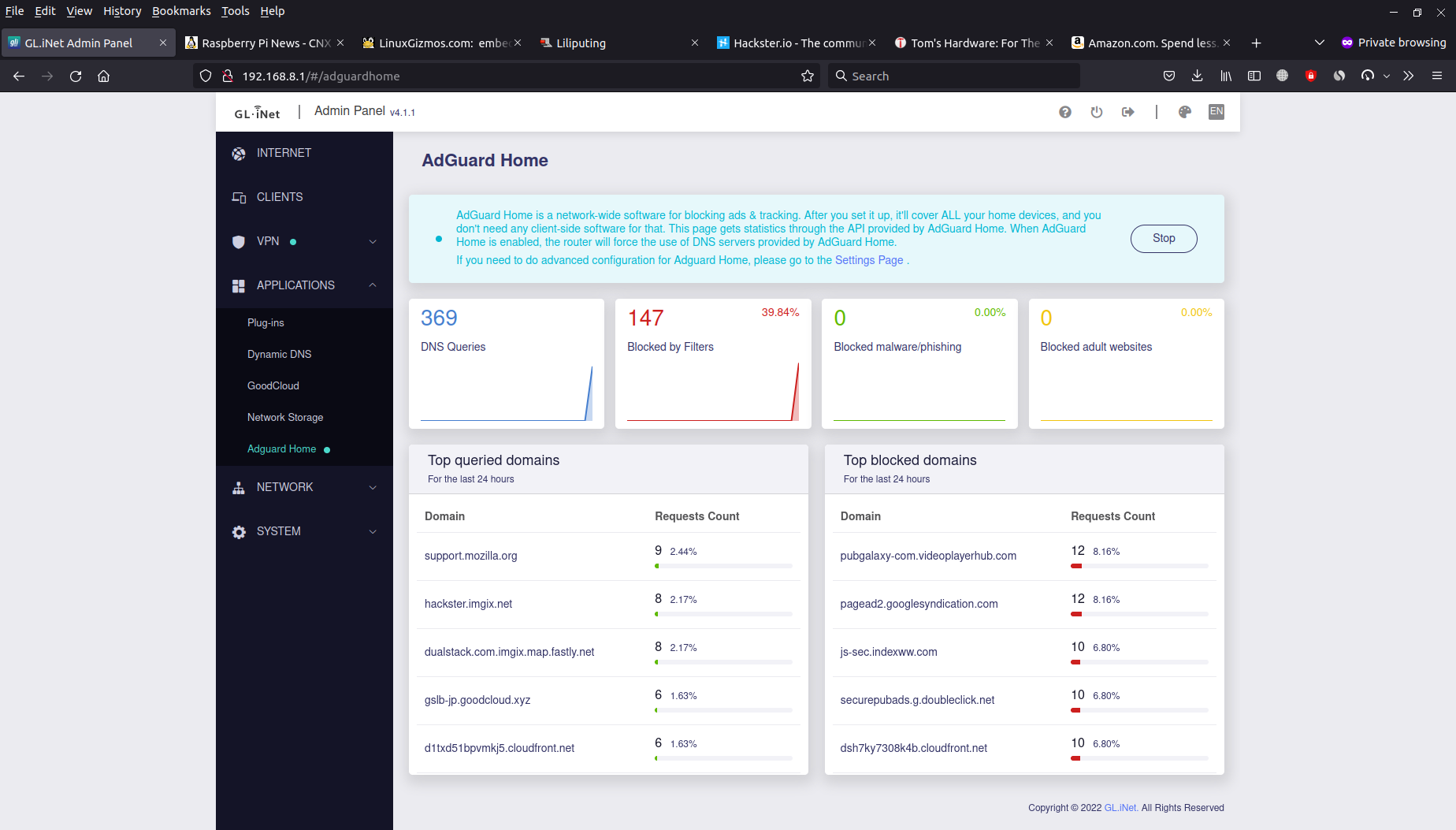Open the Network Storage page

click(285, 418)
